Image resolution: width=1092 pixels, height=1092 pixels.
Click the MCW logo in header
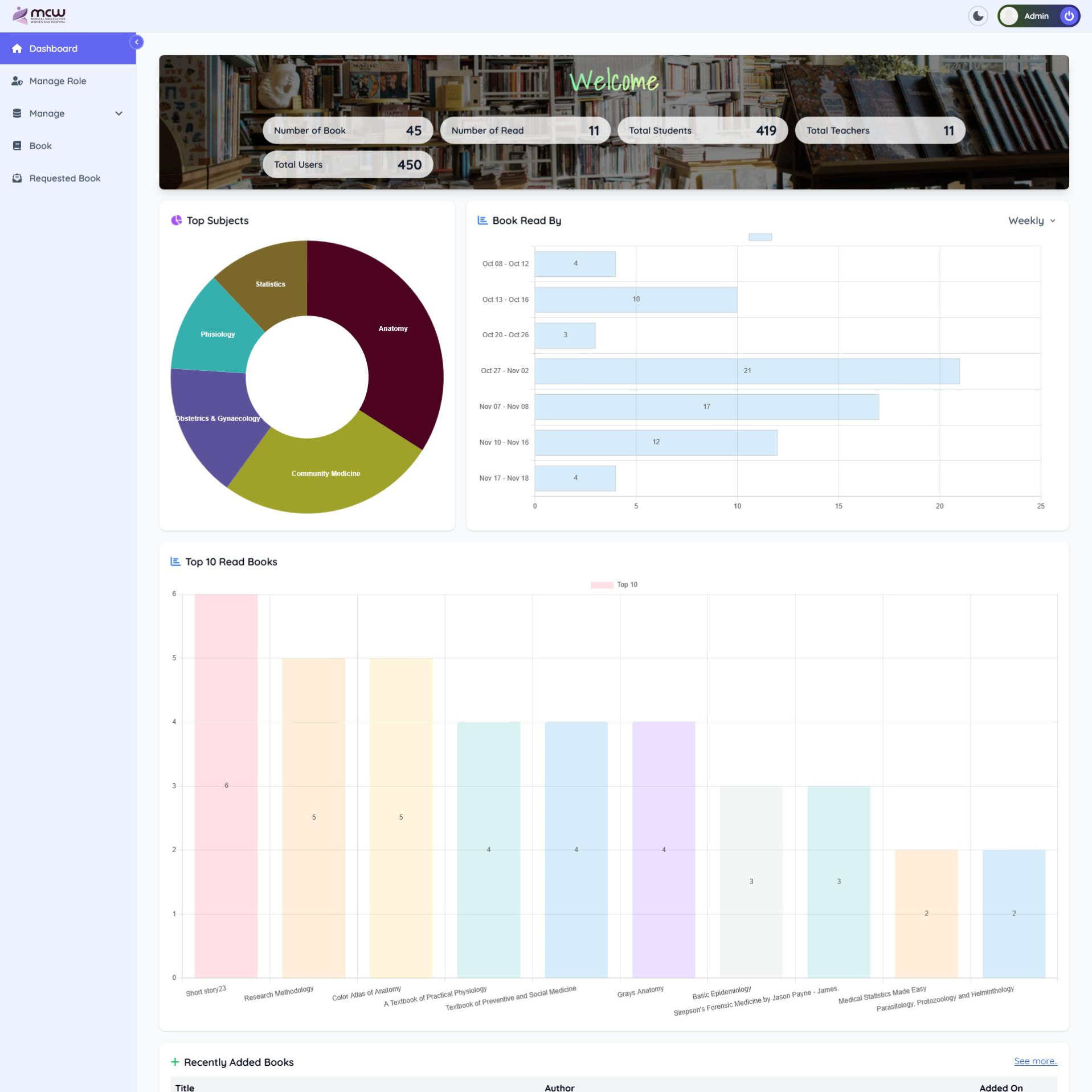tap(39, 15)
